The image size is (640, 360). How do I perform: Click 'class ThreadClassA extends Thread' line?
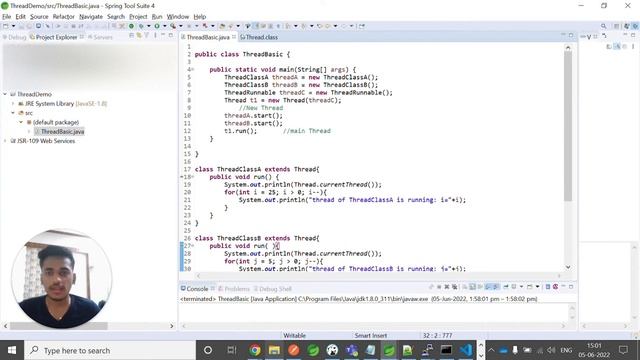pos(257,169)
